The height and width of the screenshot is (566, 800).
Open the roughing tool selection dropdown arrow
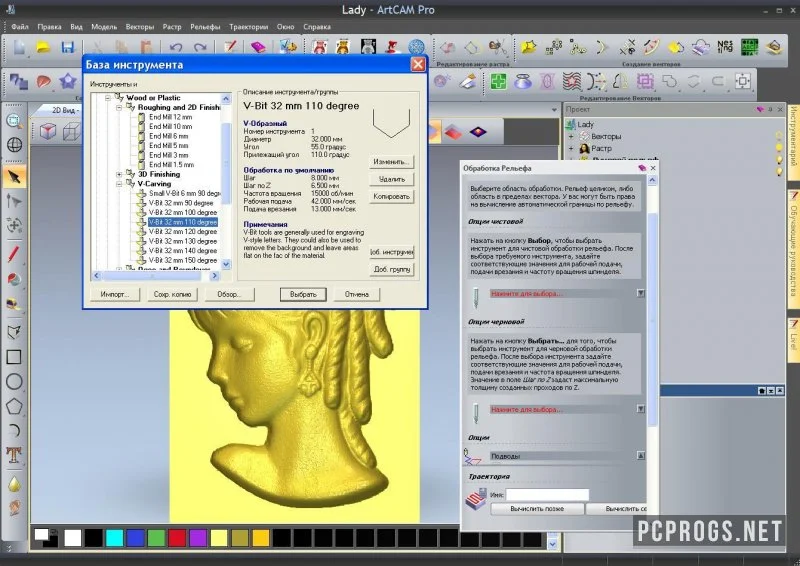641,409
